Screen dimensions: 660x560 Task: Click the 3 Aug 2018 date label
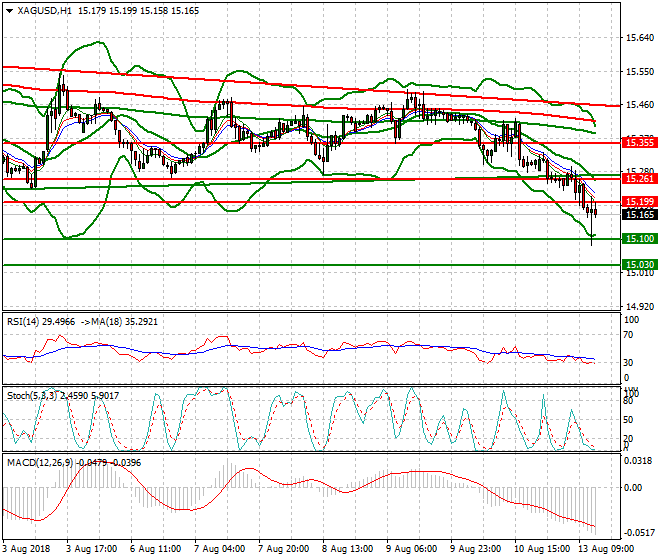point(29,550)
